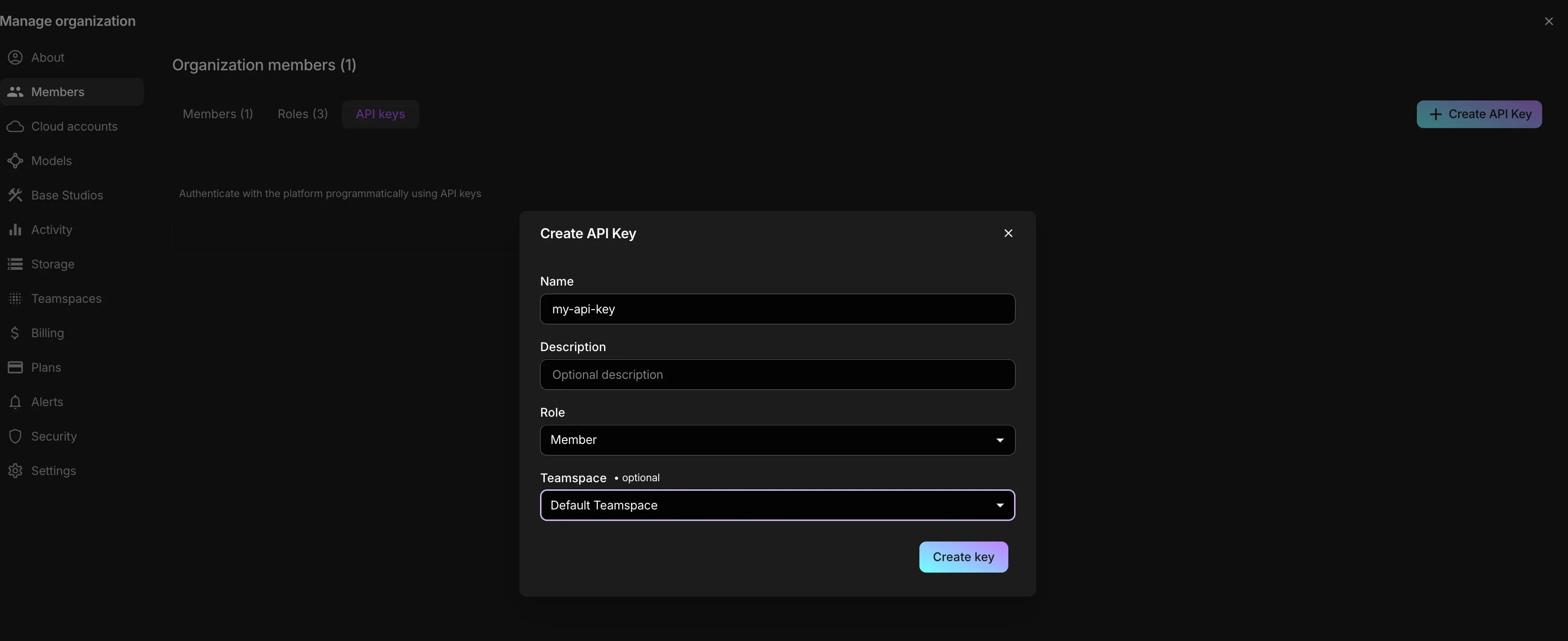Open Base Studios in the sidebar

click(x=72, y=195)
